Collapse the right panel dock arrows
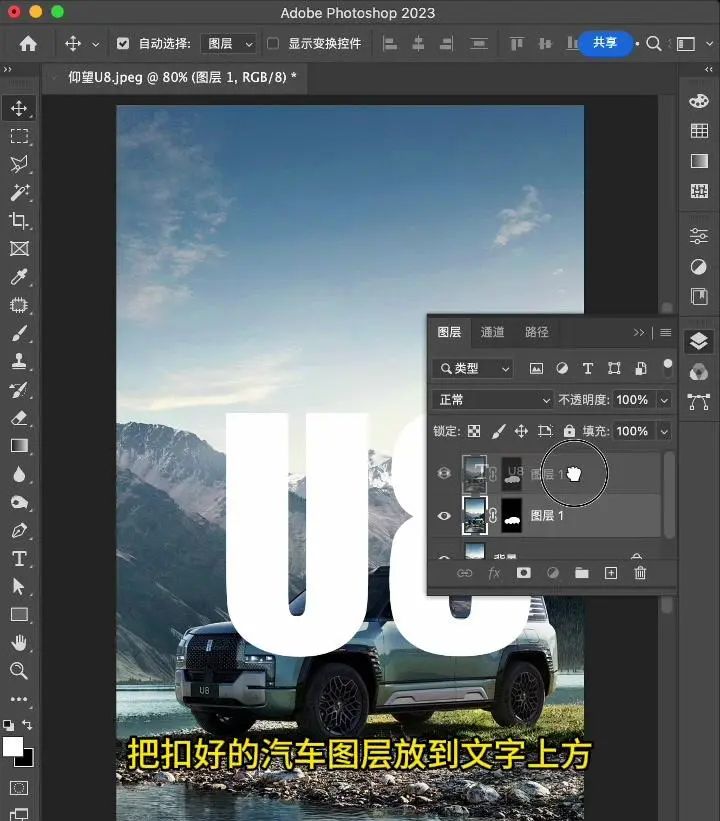Viewport: 720px width, 821px height. click(x=708, y=69)
